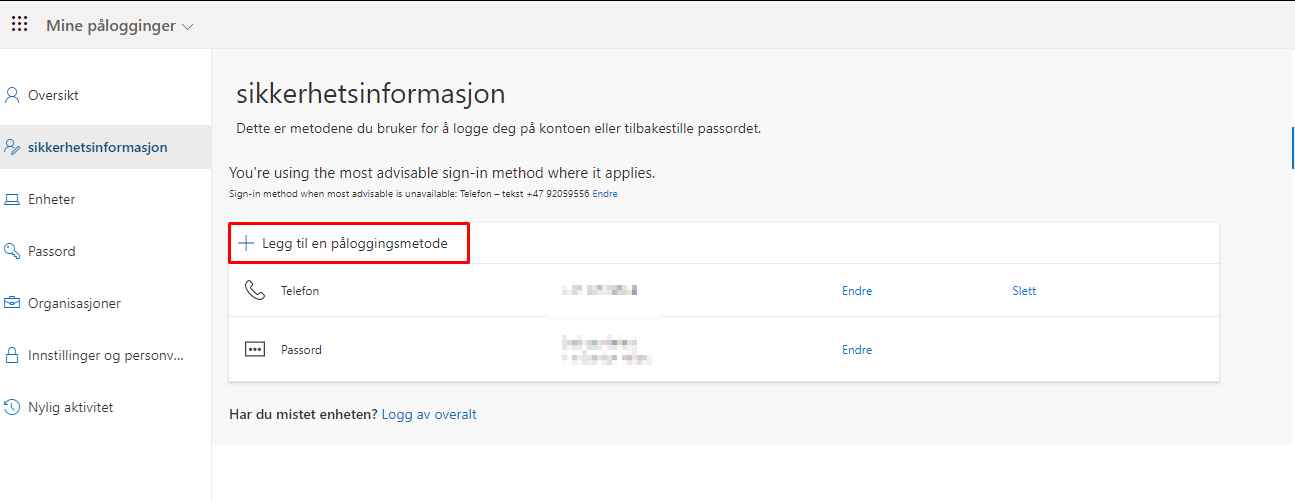Go to Nylig aktivitet page
The height and width of the screenshot is (501, 1295).
point(70,407)
